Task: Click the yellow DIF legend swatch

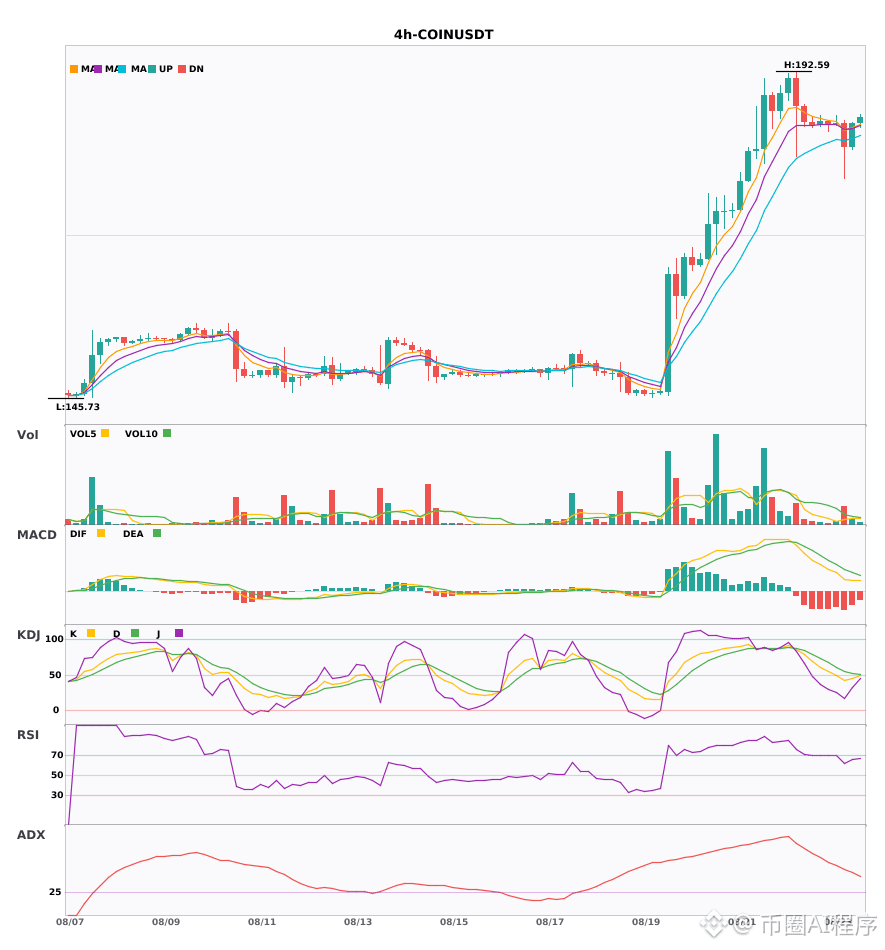Action: [101, 533]
